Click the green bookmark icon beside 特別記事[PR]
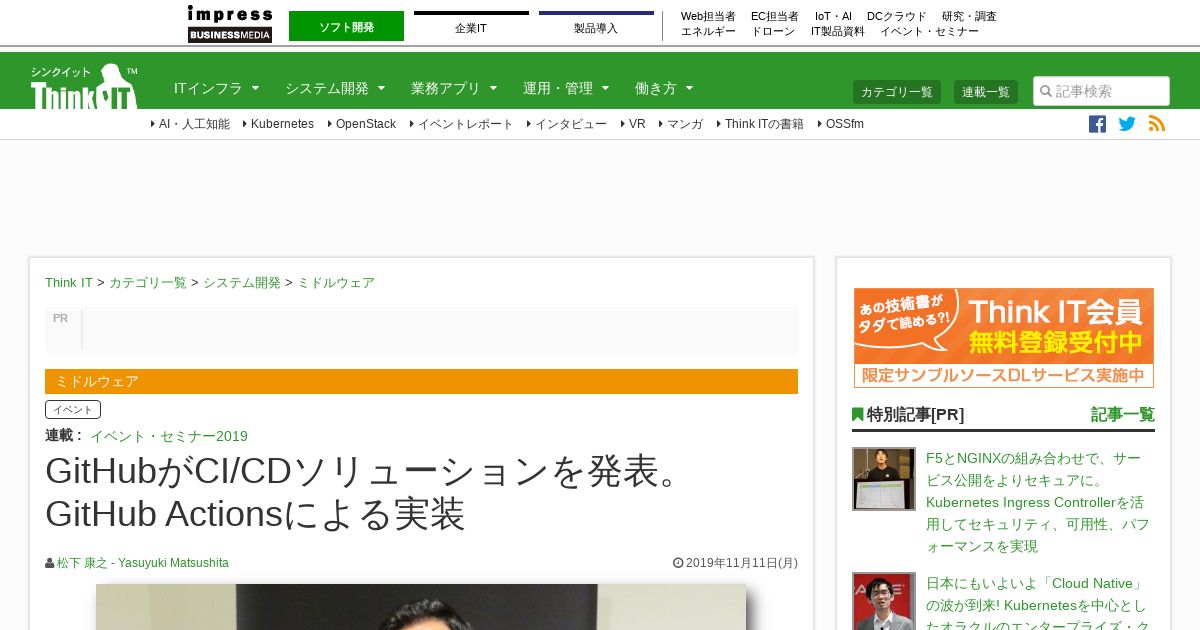1200x630 pixels. [857, 414]
